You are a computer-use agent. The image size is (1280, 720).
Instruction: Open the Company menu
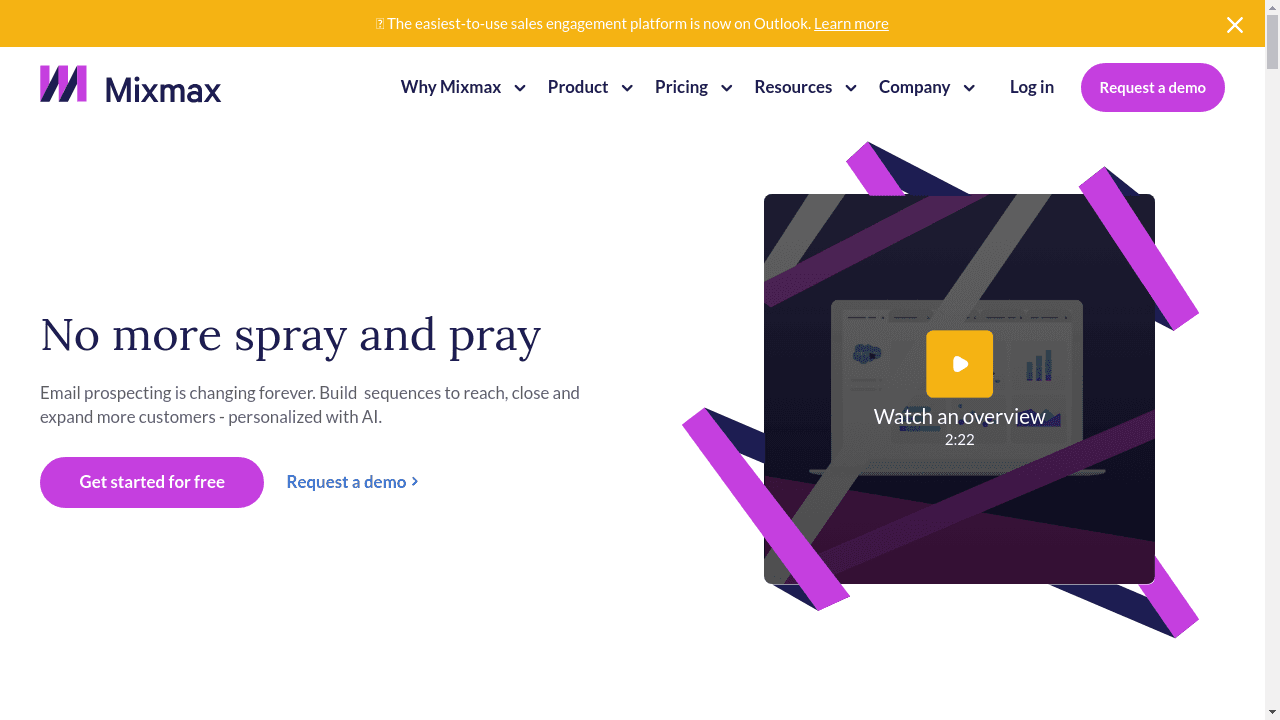coord(914,87)
